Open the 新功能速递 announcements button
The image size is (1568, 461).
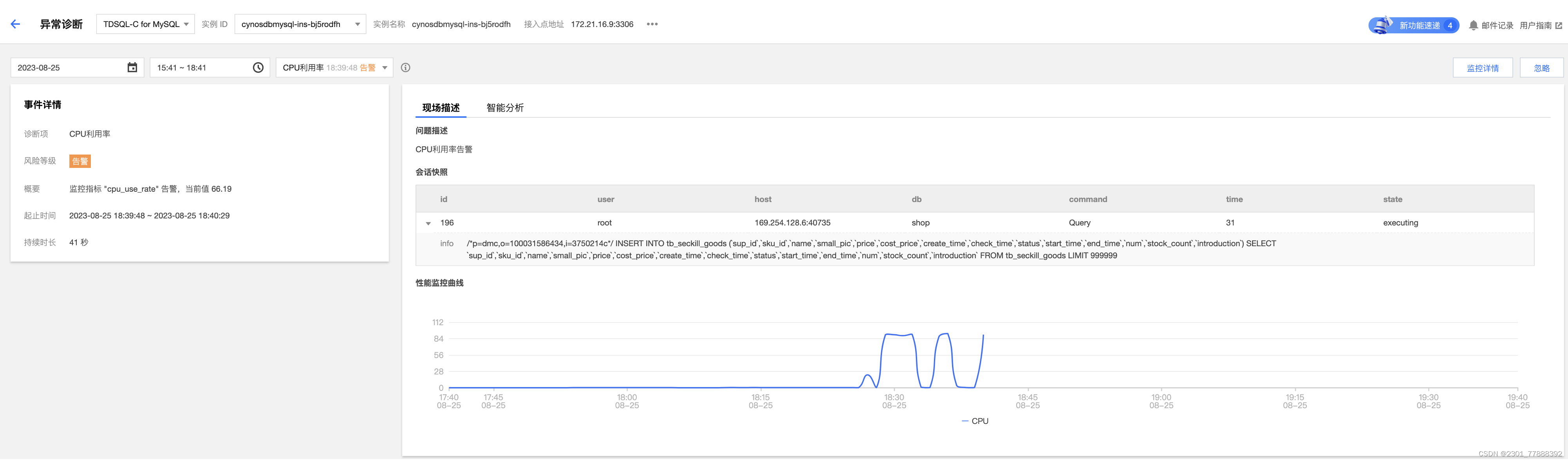[1413, 25]
